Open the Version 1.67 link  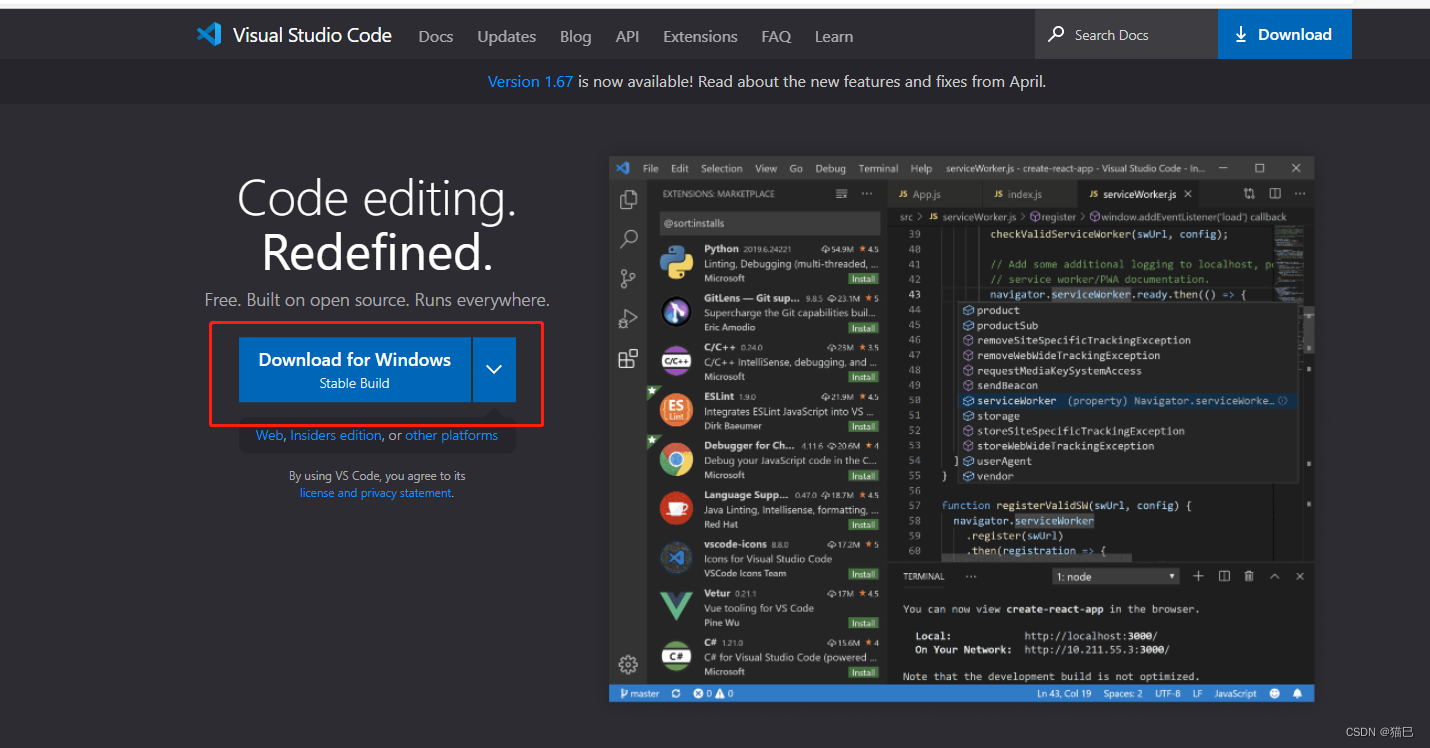(530, 82)
